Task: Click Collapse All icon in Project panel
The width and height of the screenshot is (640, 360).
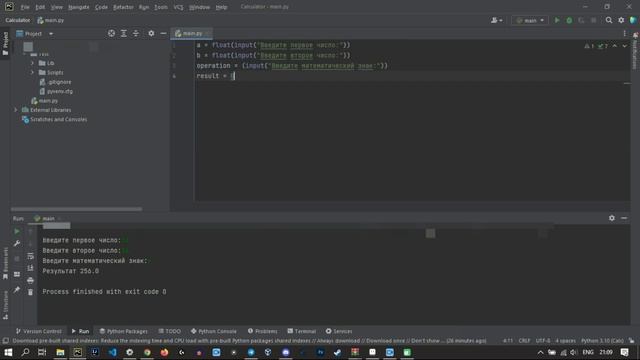Action: coord(136,33)
